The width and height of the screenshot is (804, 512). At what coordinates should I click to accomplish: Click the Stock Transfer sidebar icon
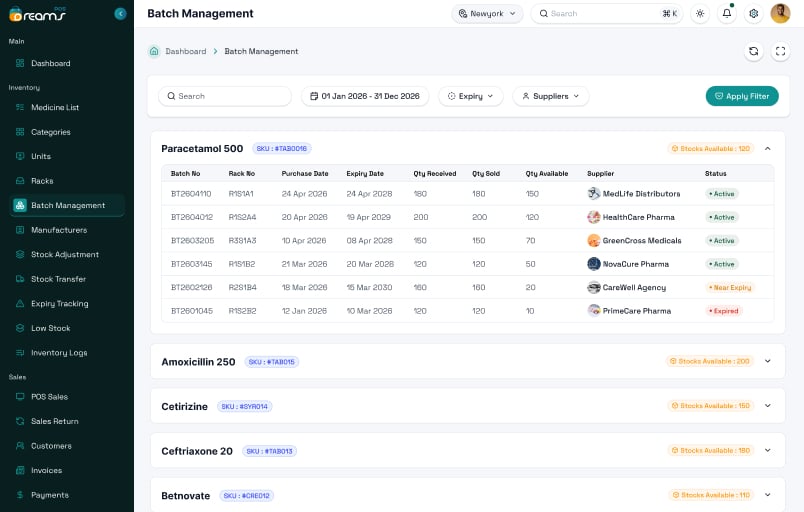(20, 279)
